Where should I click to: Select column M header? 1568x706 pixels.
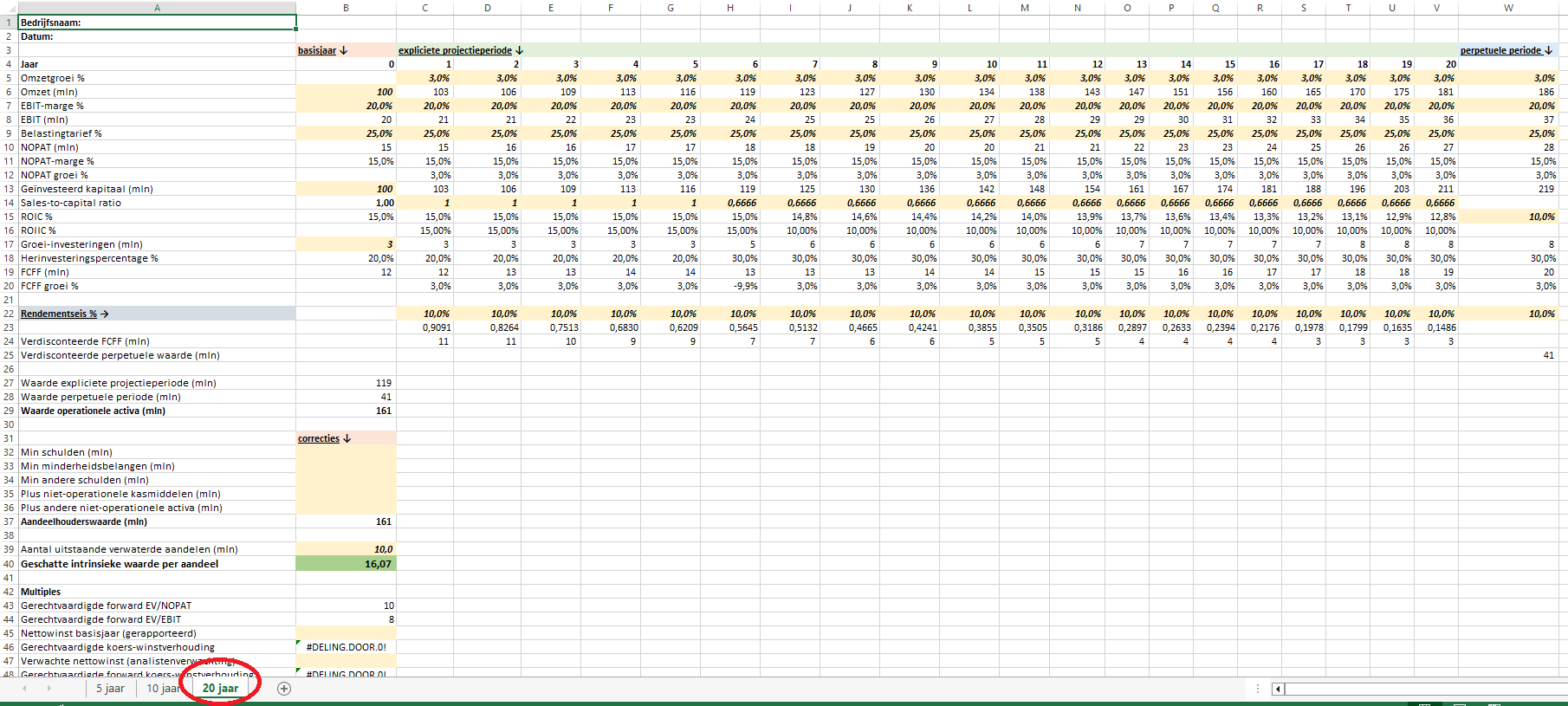click(1025, 8)
